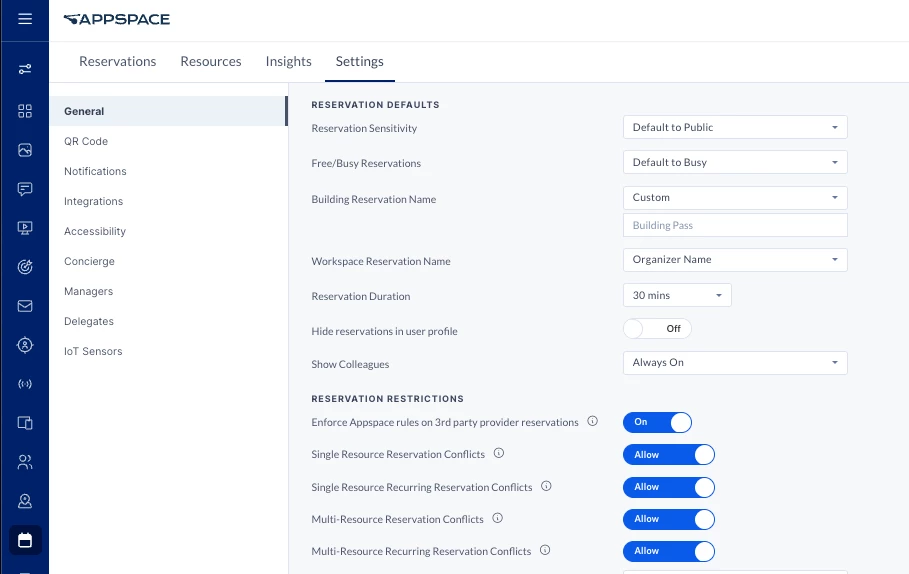Show info for Enforce Appspace rules

click(592, 422)
